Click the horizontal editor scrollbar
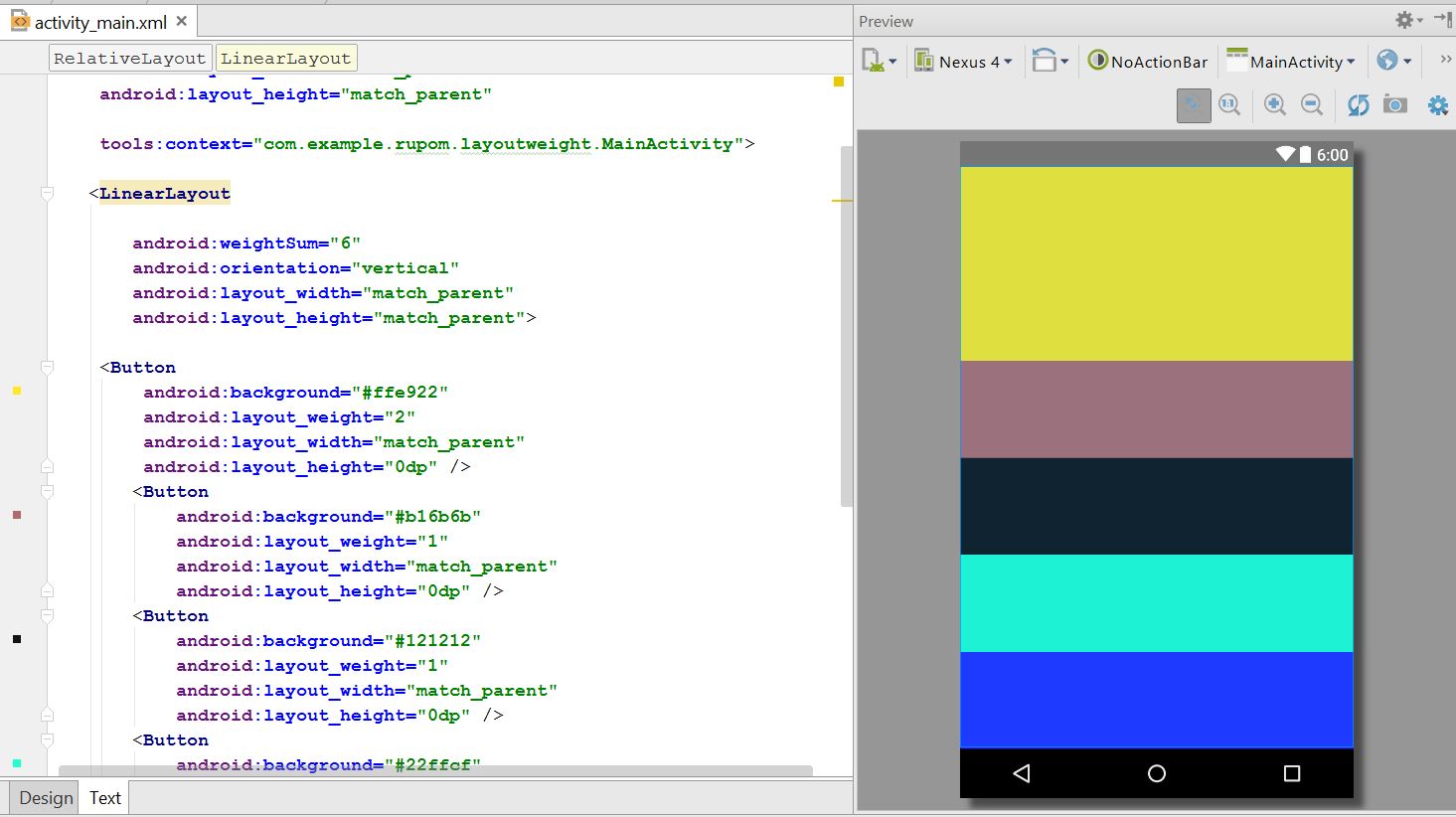 click(x=435, y=770)
